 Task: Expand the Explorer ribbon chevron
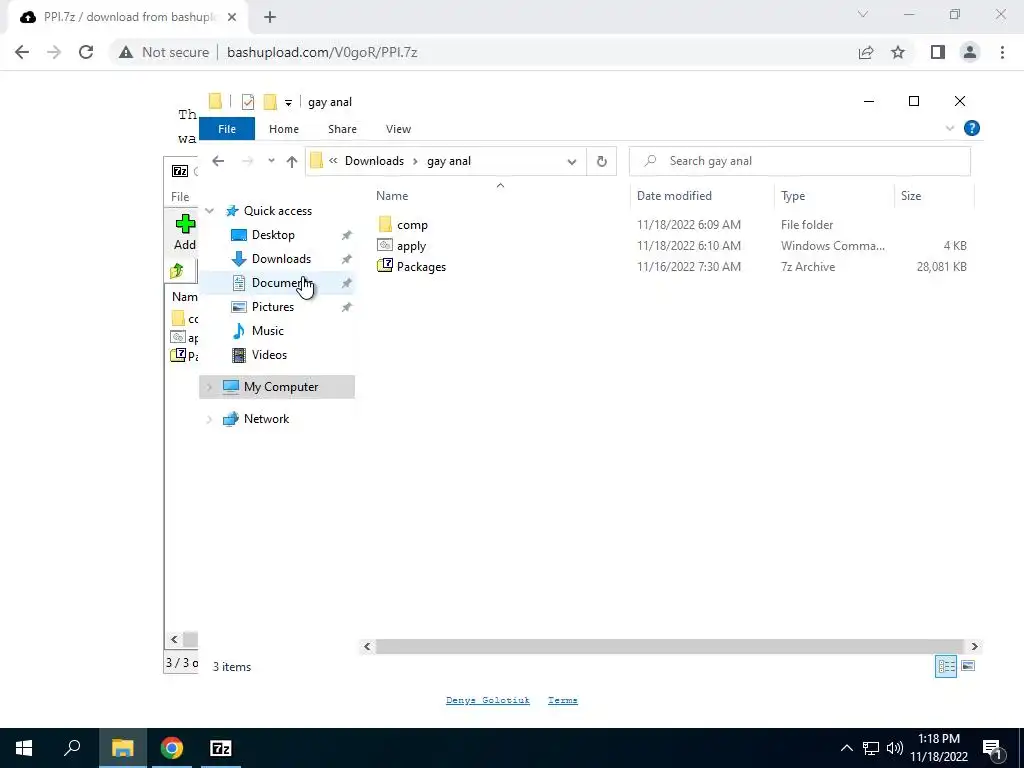click(950, 129)
